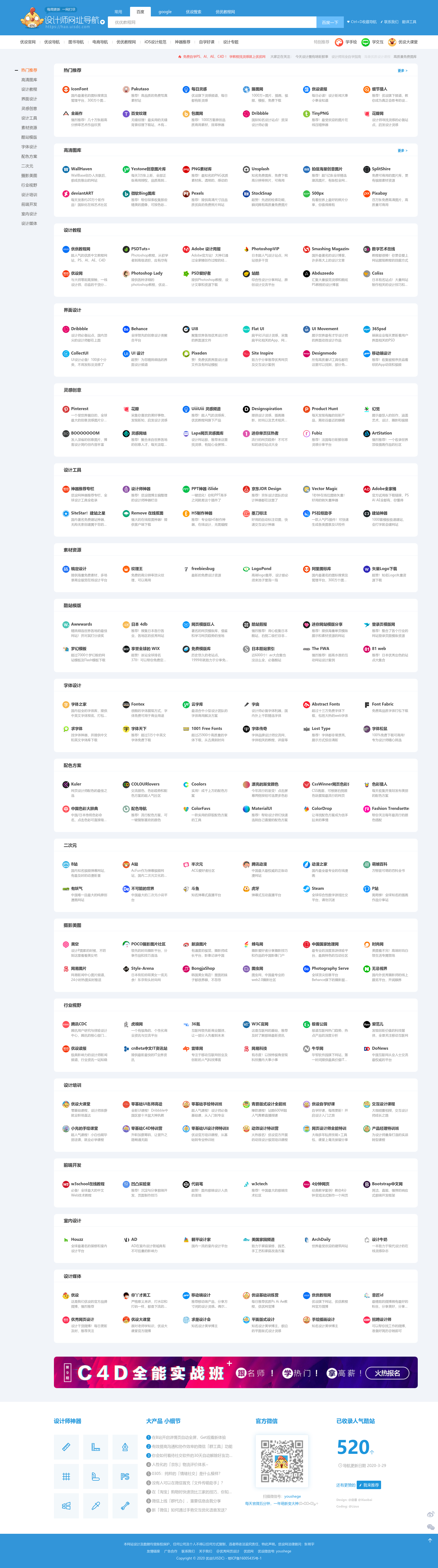
Task: Focus the 优优教程网 search input field
Action: tap(212, 22)
